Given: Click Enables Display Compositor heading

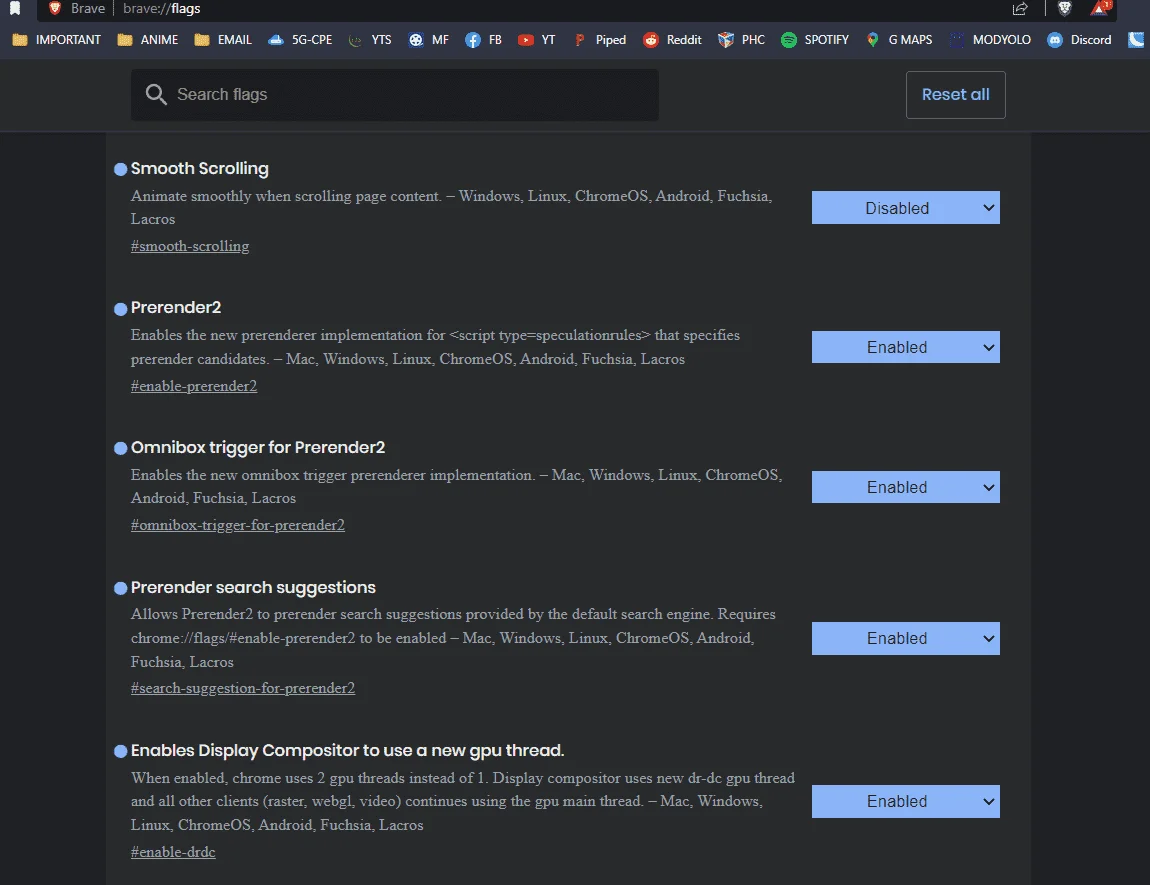Looking at the screenshot, I should click(348, 751).
